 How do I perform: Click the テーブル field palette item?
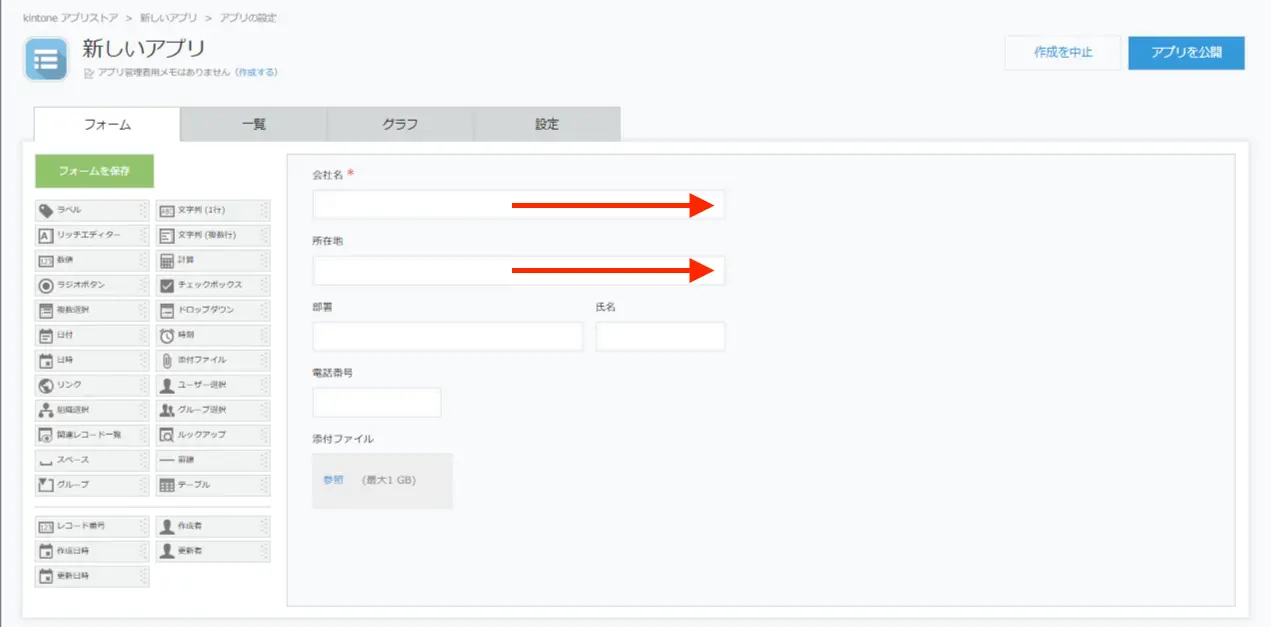coord(205,485)
